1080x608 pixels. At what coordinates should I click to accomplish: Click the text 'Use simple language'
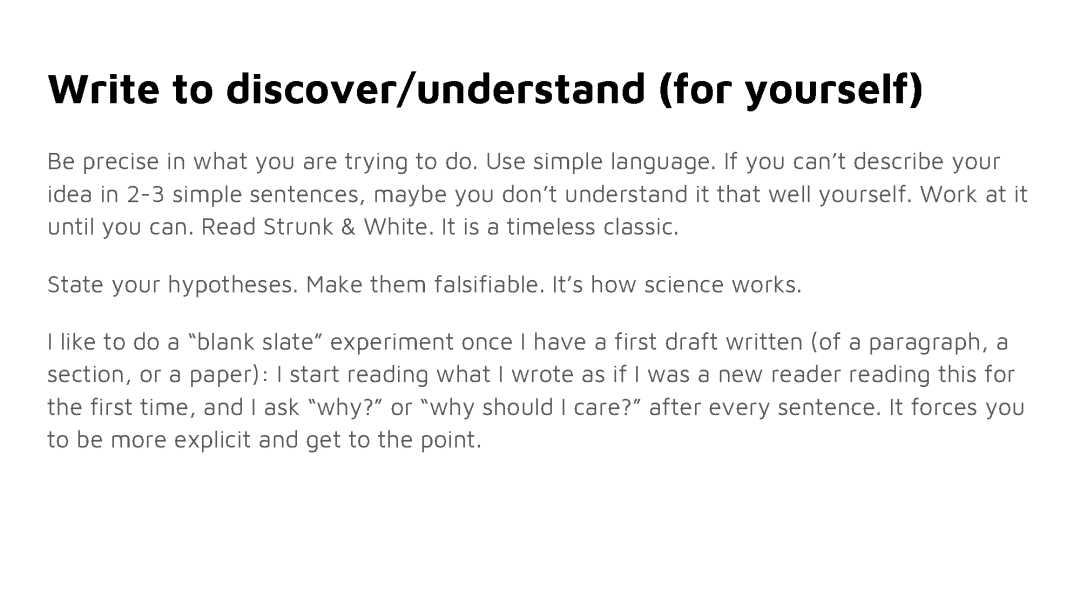coord(601,162)
